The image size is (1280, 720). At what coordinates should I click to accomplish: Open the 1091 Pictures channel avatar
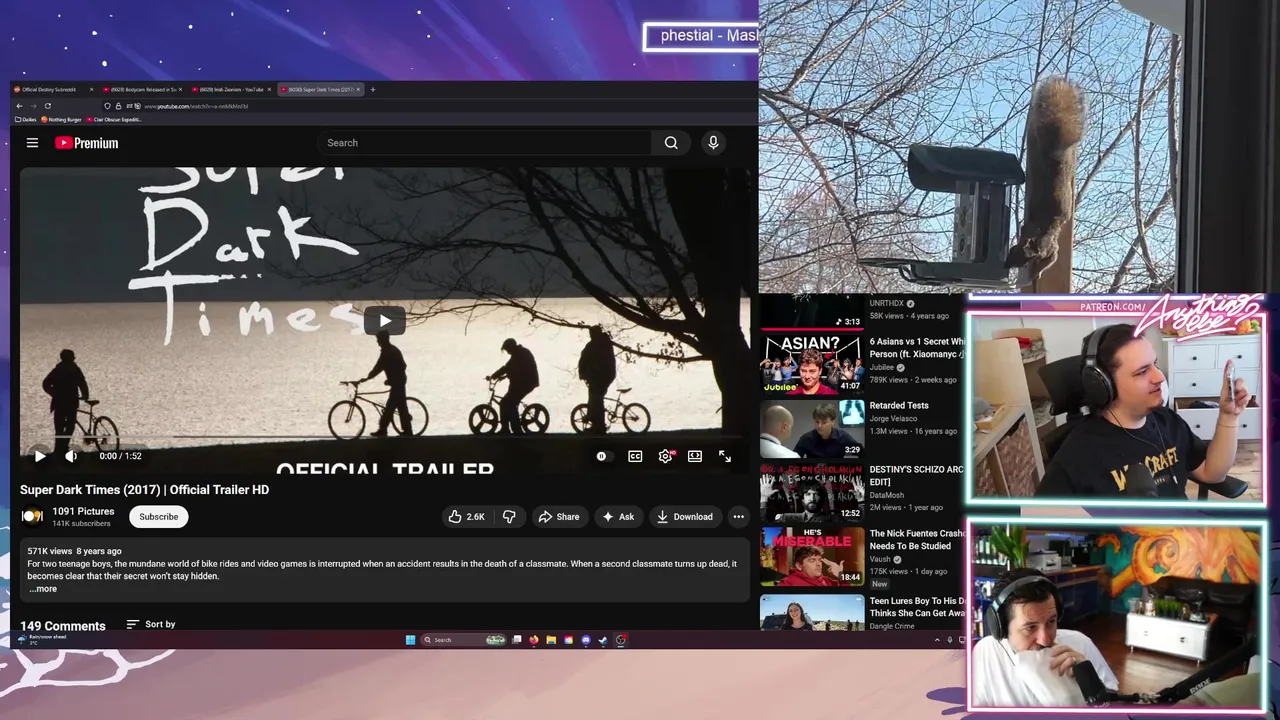pos(32,517)
